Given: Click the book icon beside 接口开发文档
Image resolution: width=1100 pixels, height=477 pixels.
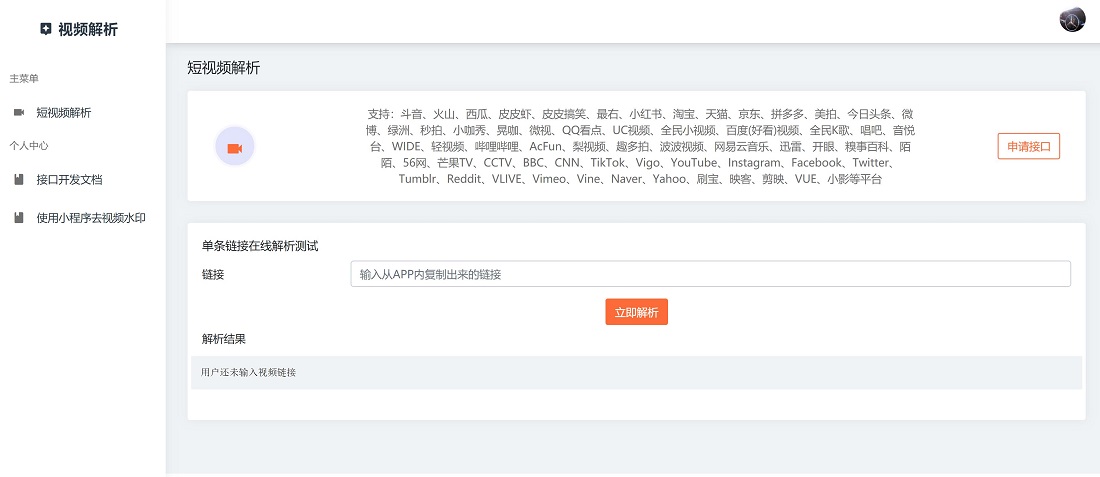Looking at the screenshot, I should pyautogui.click(x=19, y=180).
